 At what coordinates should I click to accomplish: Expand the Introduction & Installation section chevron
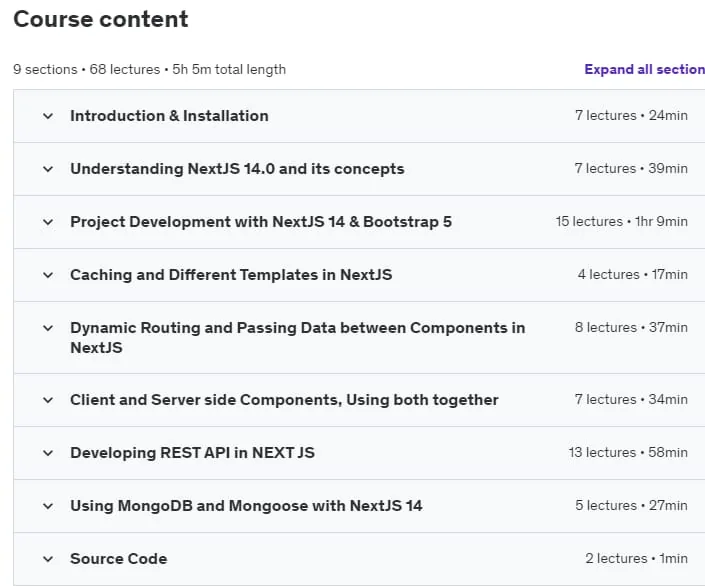pos(48,116)
